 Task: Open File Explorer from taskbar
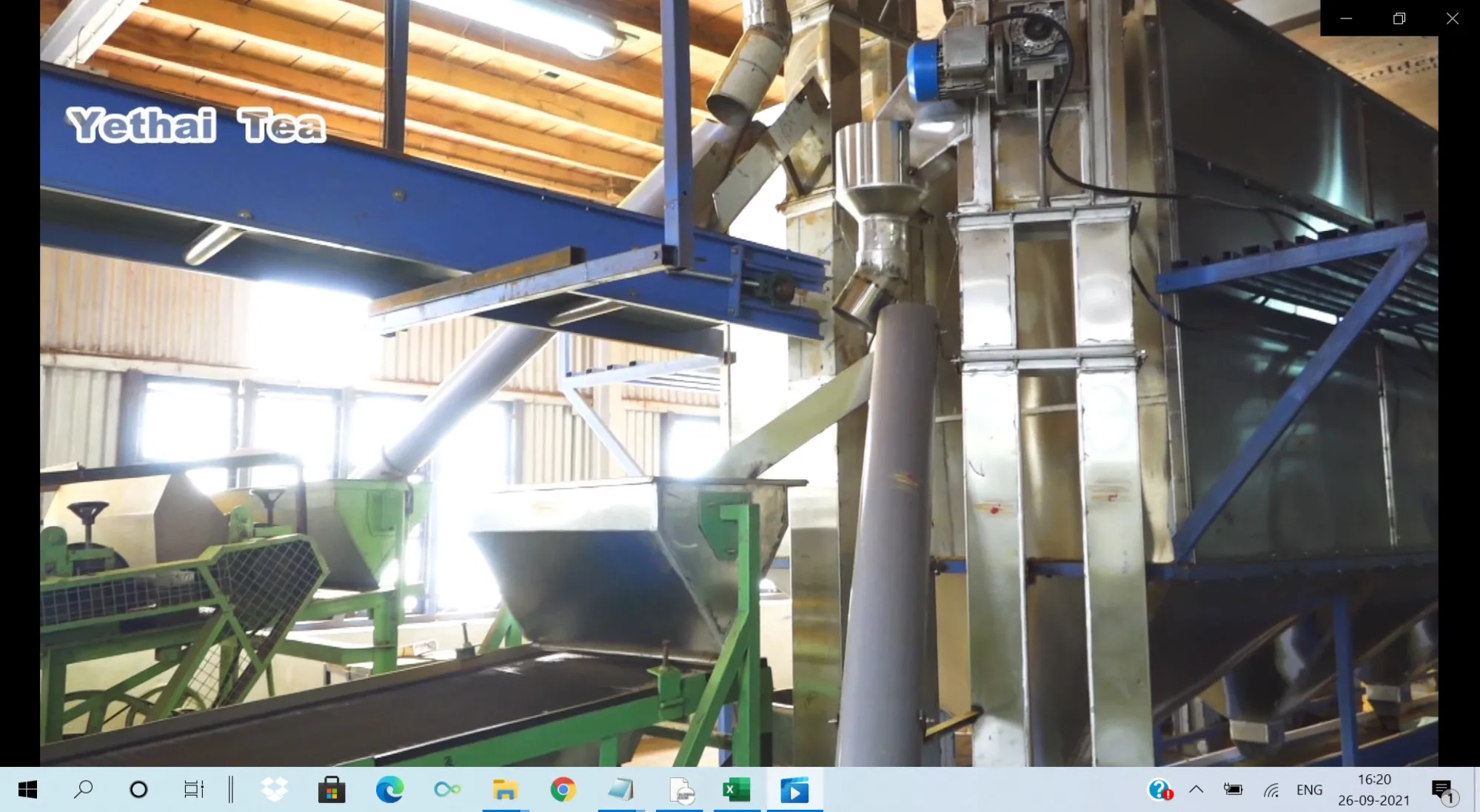coord(505,790)
